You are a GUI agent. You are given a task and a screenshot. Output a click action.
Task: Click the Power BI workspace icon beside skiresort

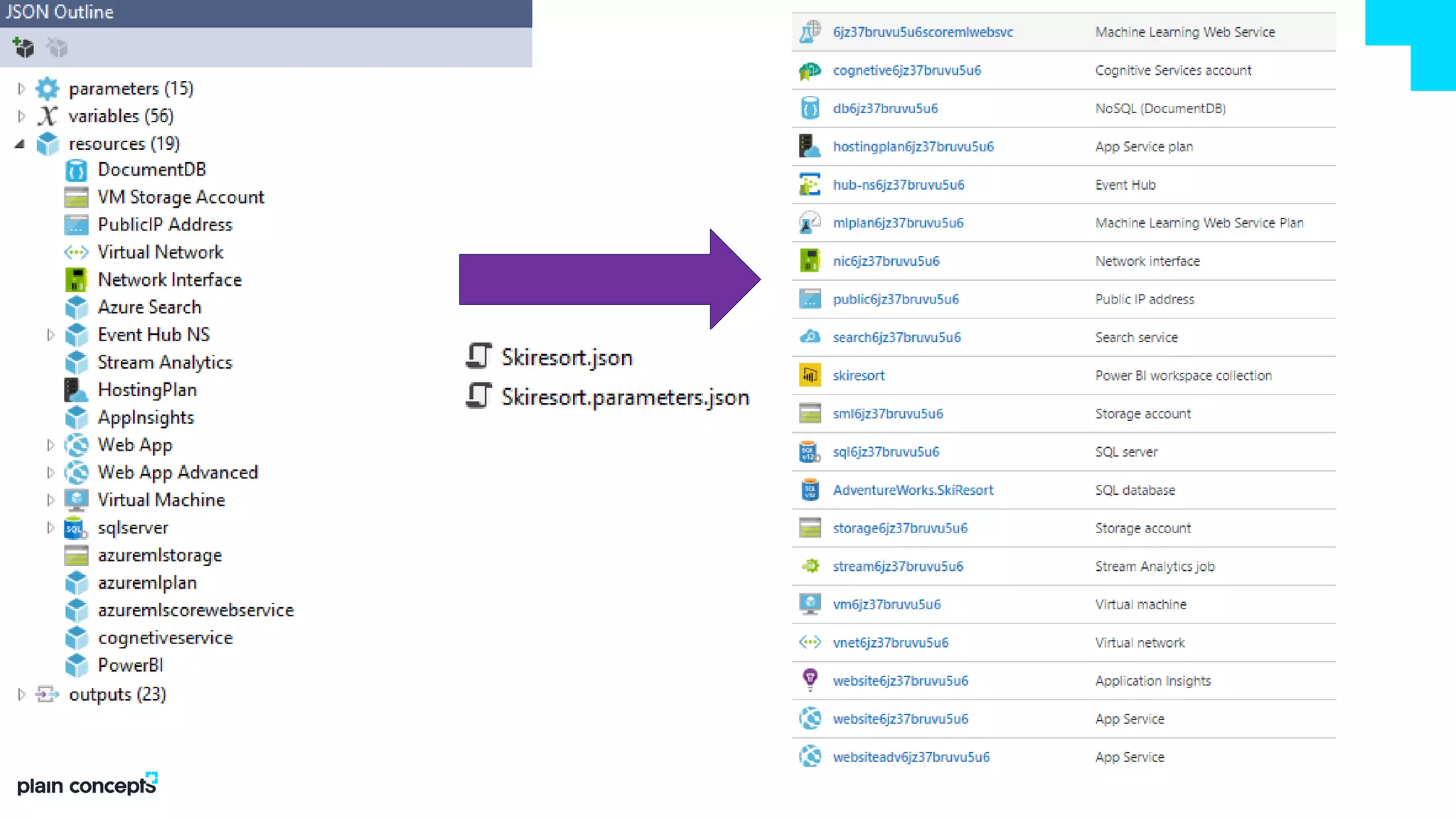point(810,375)
